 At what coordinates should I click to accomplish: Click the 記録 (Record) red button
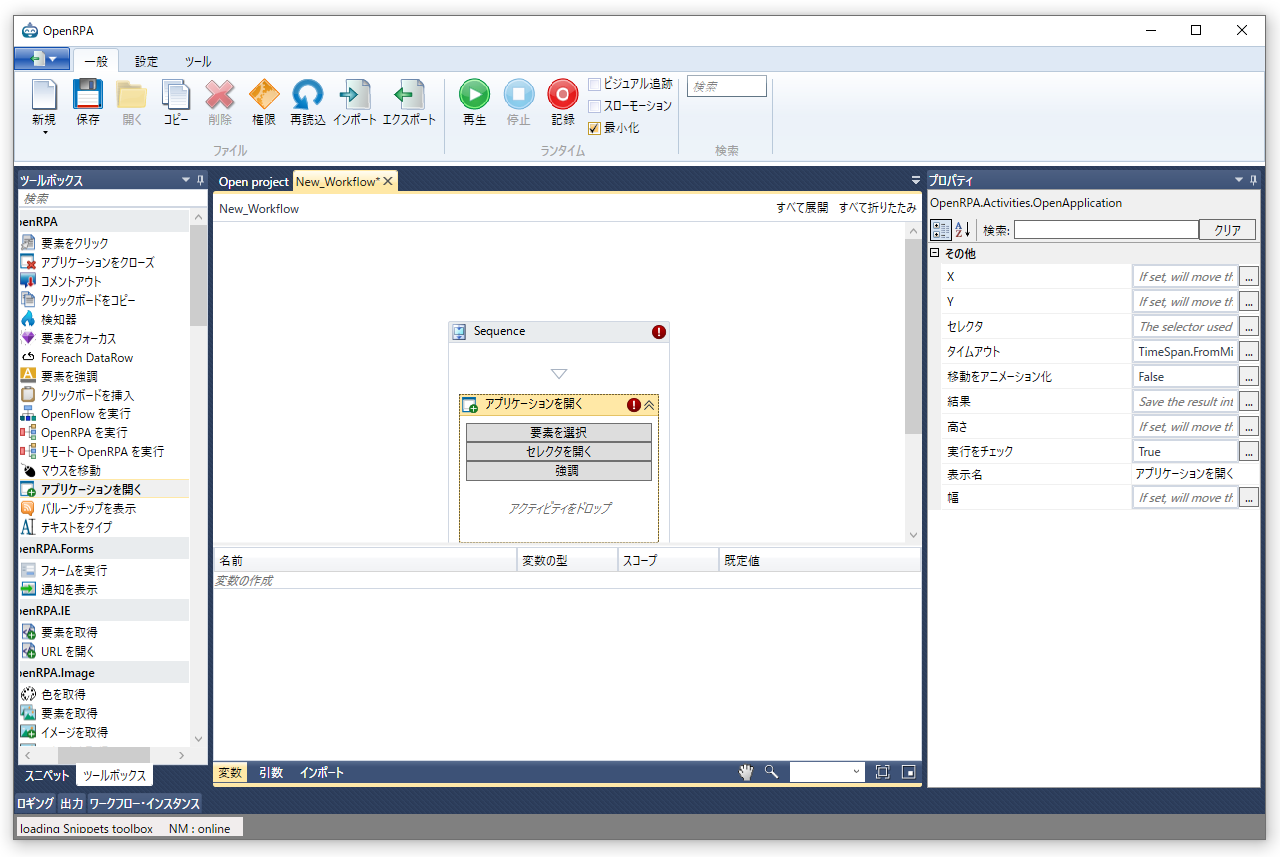(x=563, y=103)
